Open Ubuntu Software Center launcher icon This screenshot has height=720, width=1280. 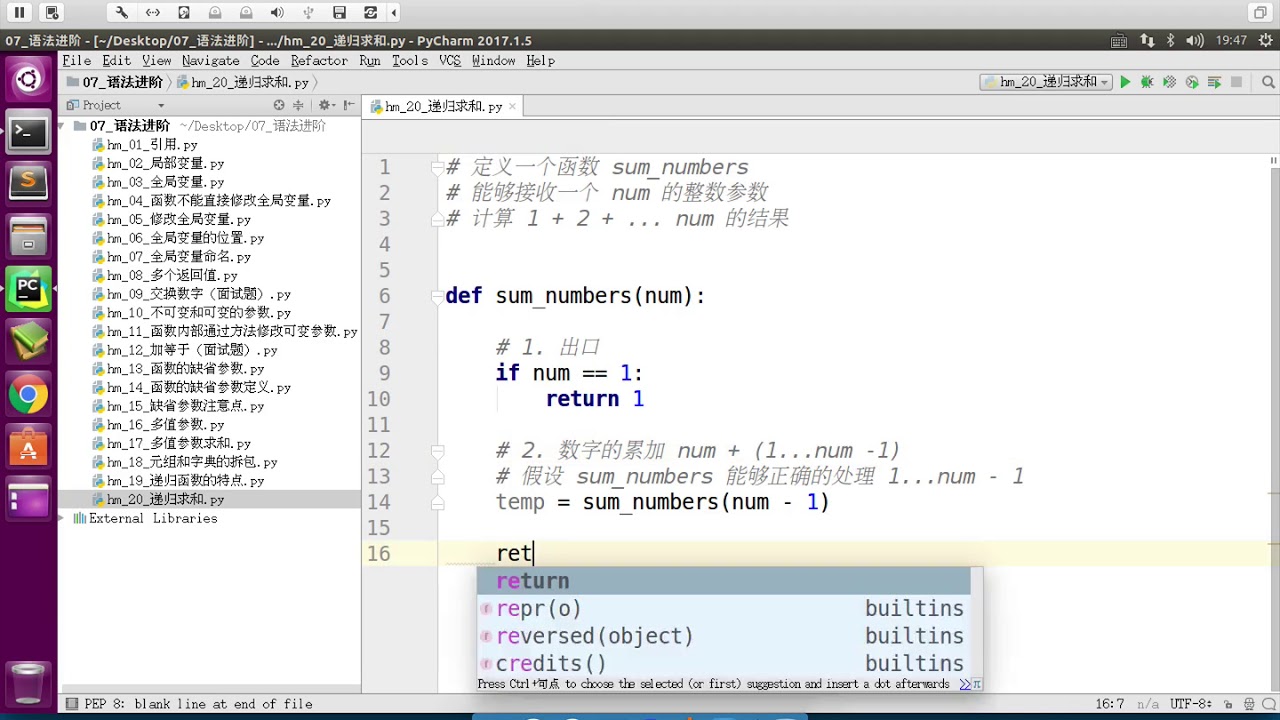[28, 448]
